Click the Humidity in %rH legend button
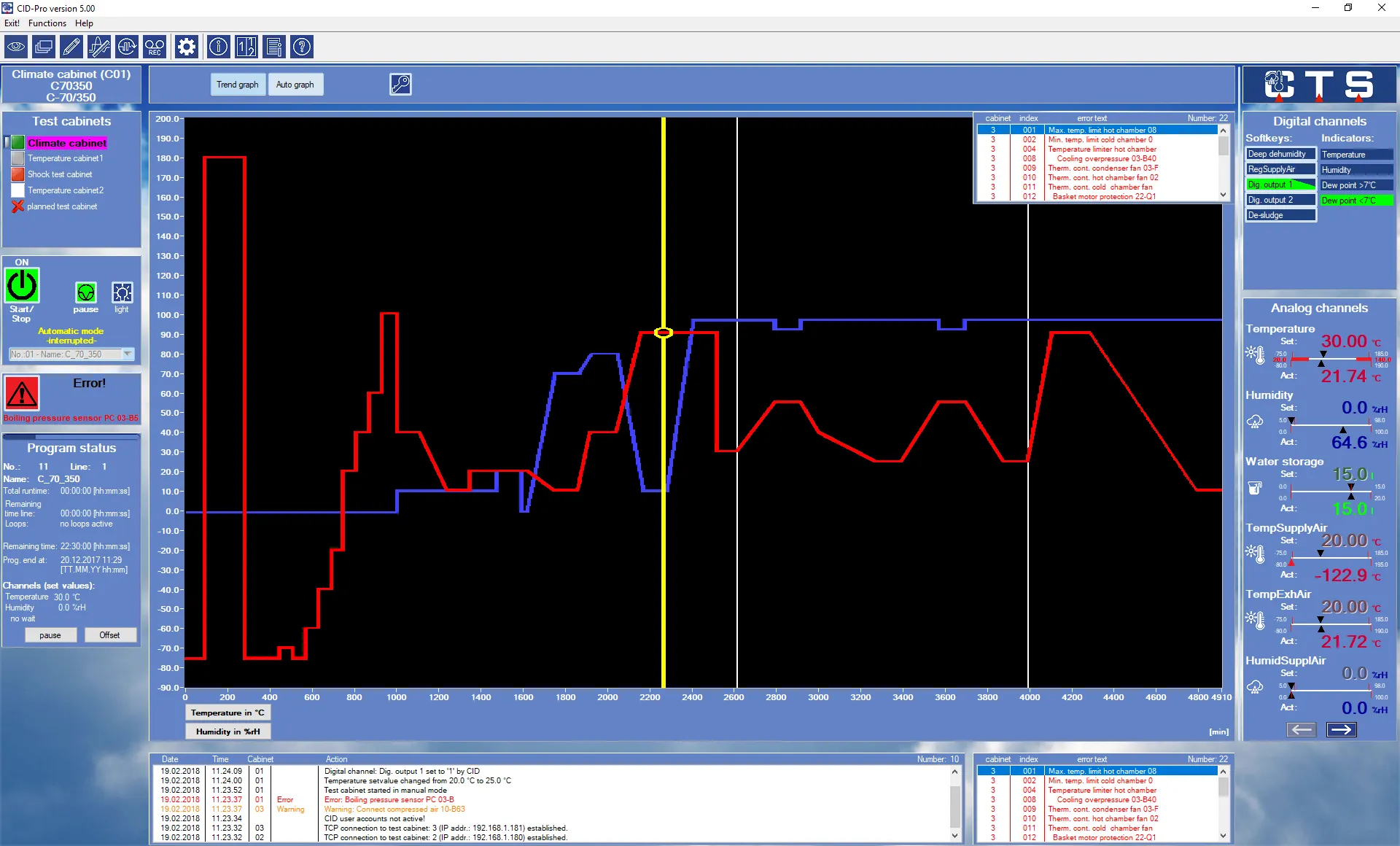 (227, 731)
